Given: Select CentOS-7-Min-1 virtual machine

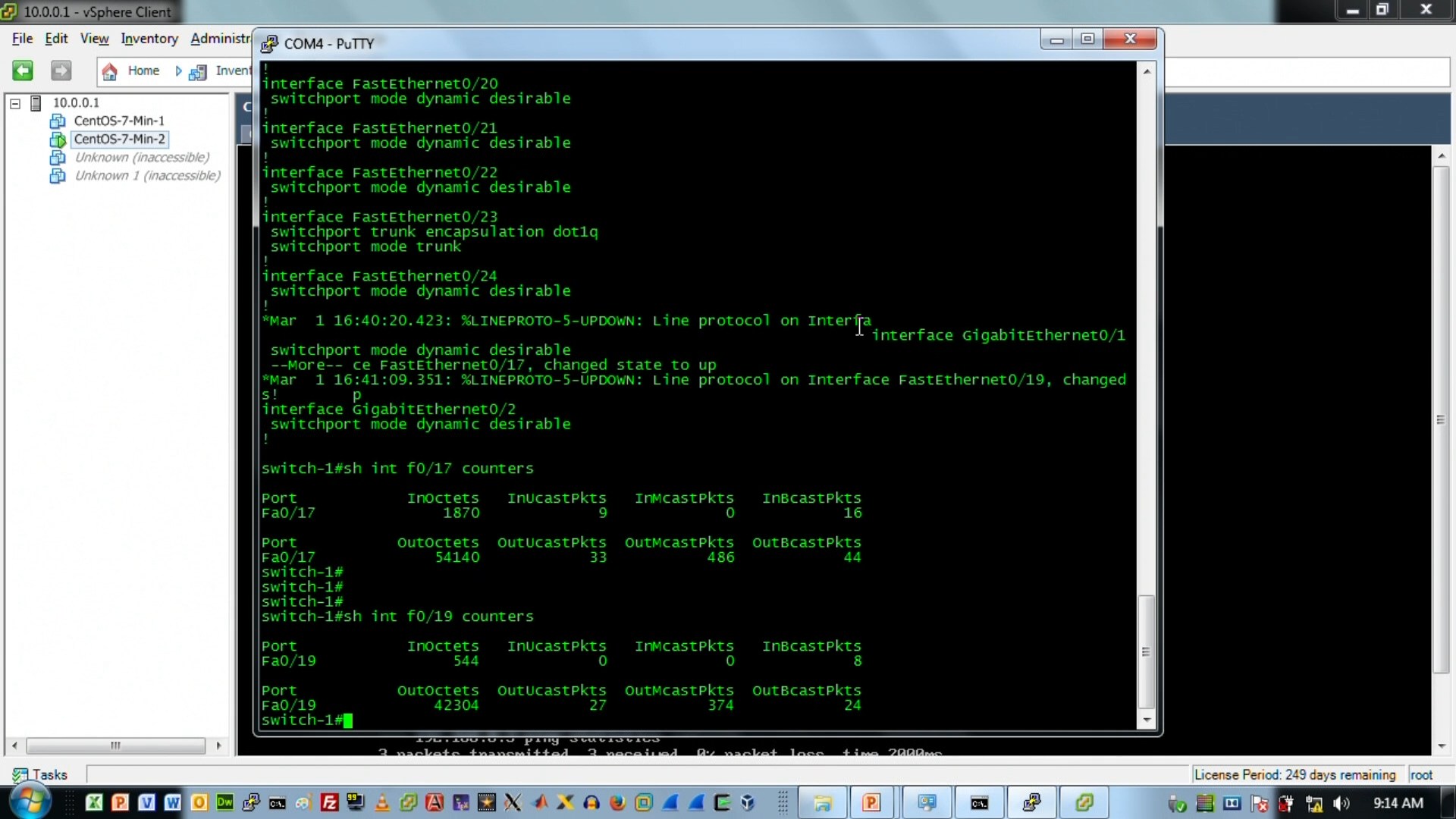Looking at the screenshot, I should coord(119,121).
